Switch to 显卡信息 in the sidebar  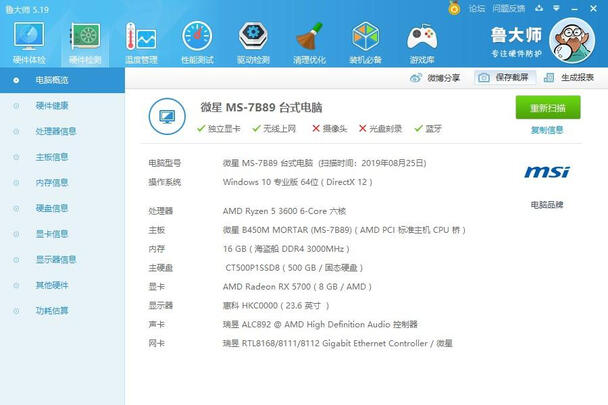click(52, 234)
